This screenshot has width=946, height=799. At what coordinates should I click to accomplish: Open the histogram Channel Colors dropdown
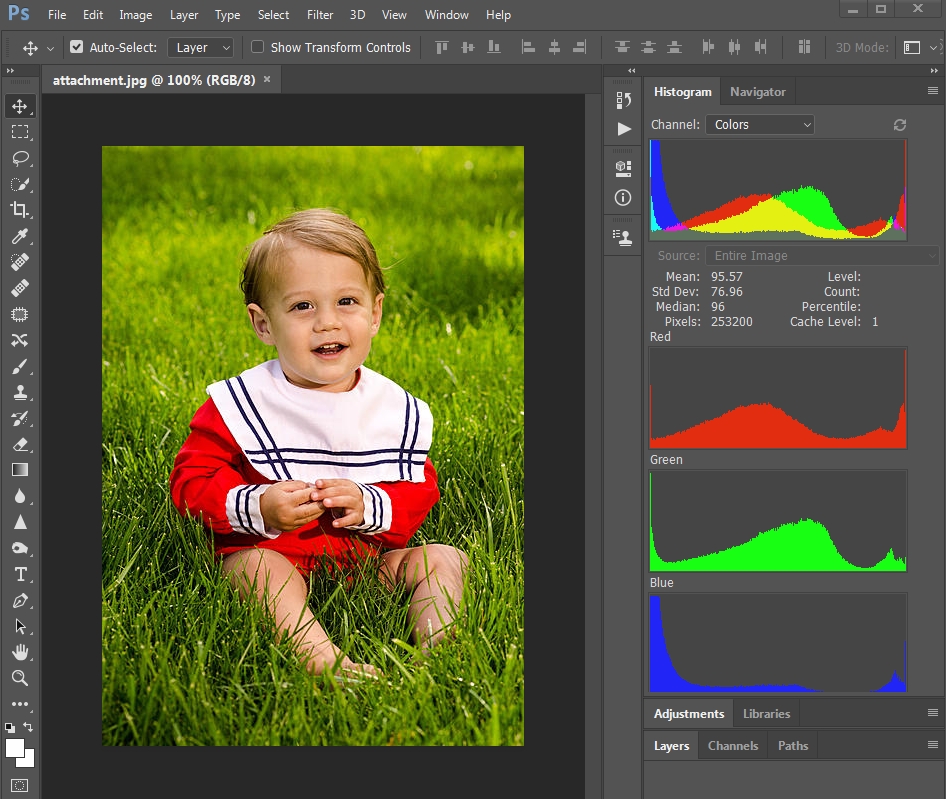(760, 125)
